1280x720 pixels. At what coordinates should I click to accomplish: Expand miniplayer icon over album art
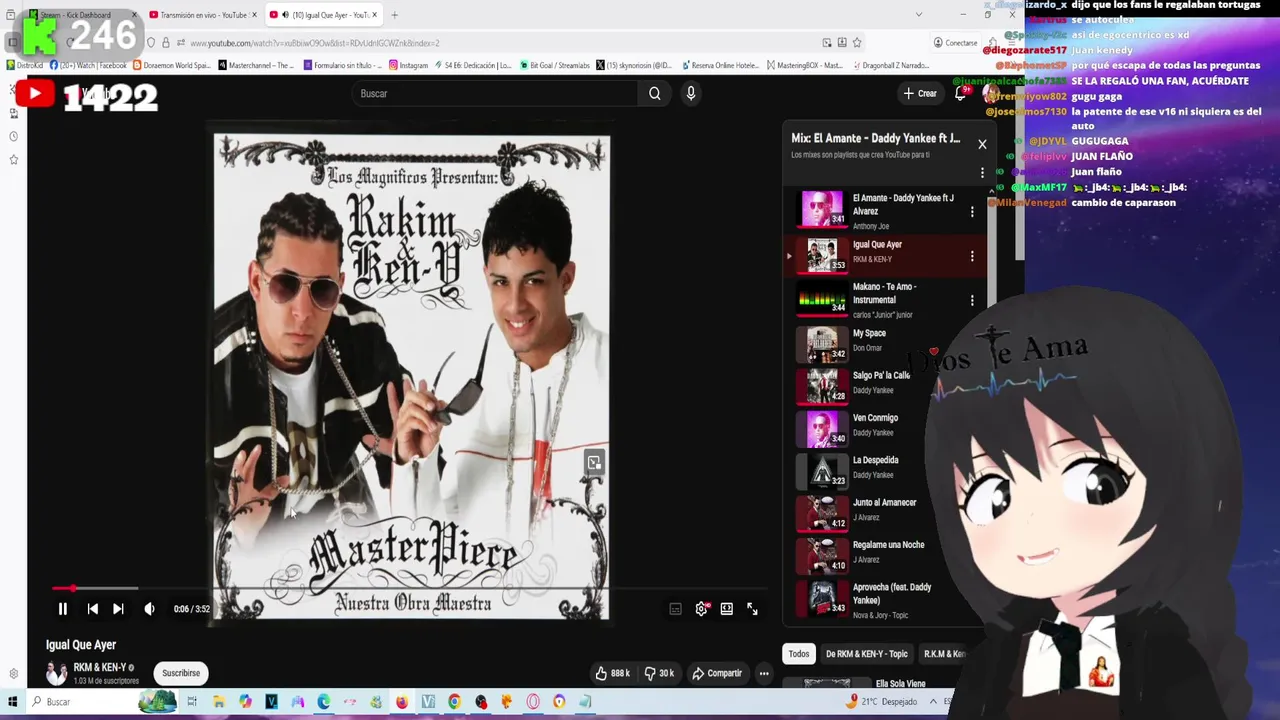594,463
